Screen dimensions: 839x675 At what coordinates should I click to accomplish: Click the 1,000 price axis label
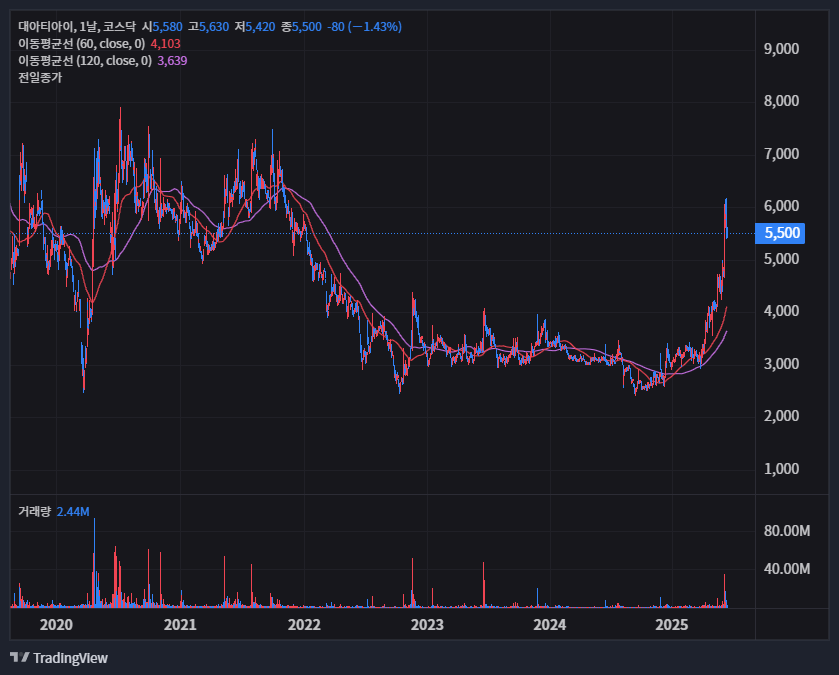point(781,469)
